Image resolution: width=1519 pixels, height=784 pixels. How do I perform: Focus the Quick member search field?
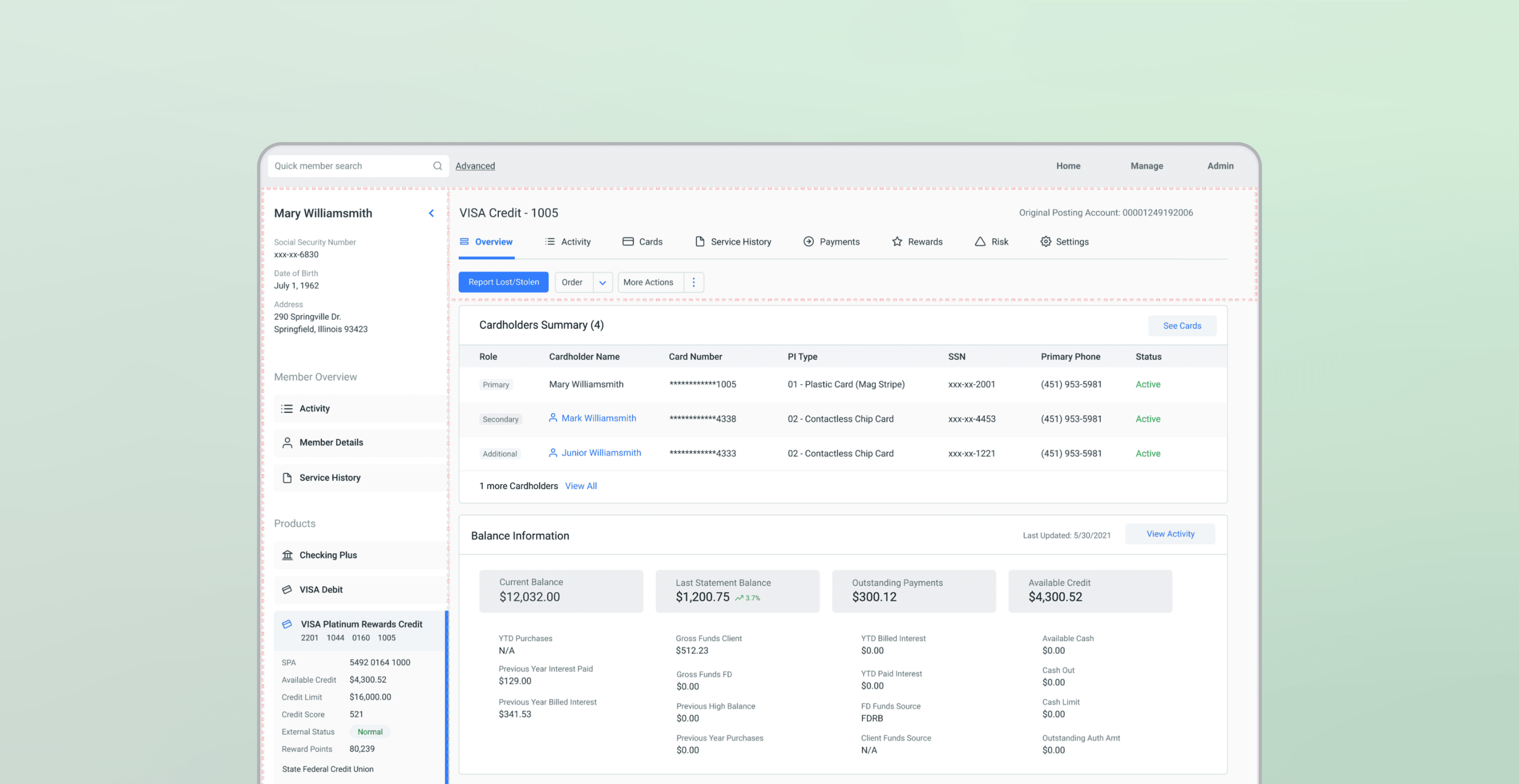point(358,166)
